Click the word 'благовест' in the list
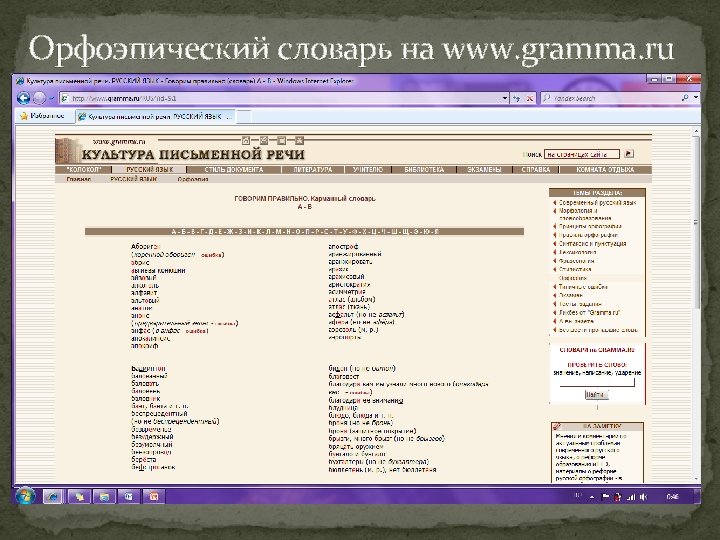Viewport: 720px width, 540px height. point(344,376)
